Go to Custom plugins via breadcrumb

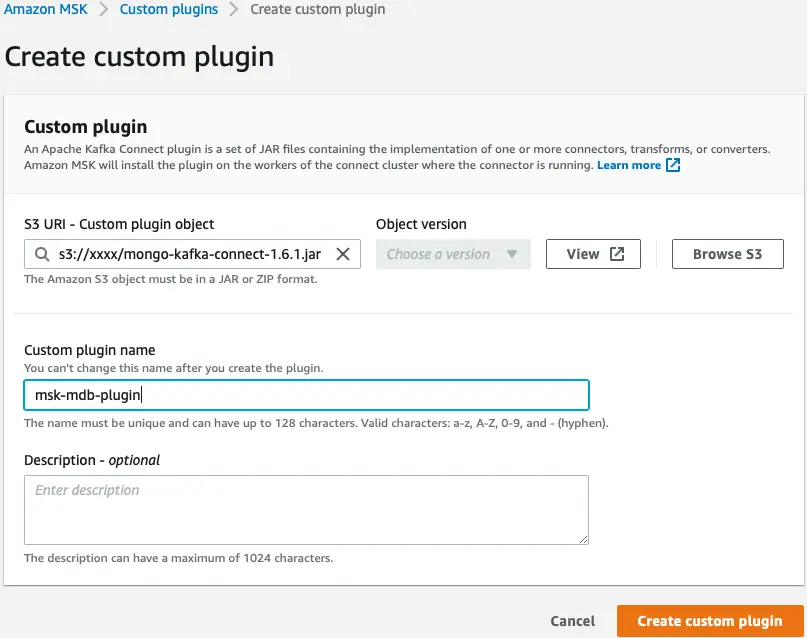click(167, 10)
